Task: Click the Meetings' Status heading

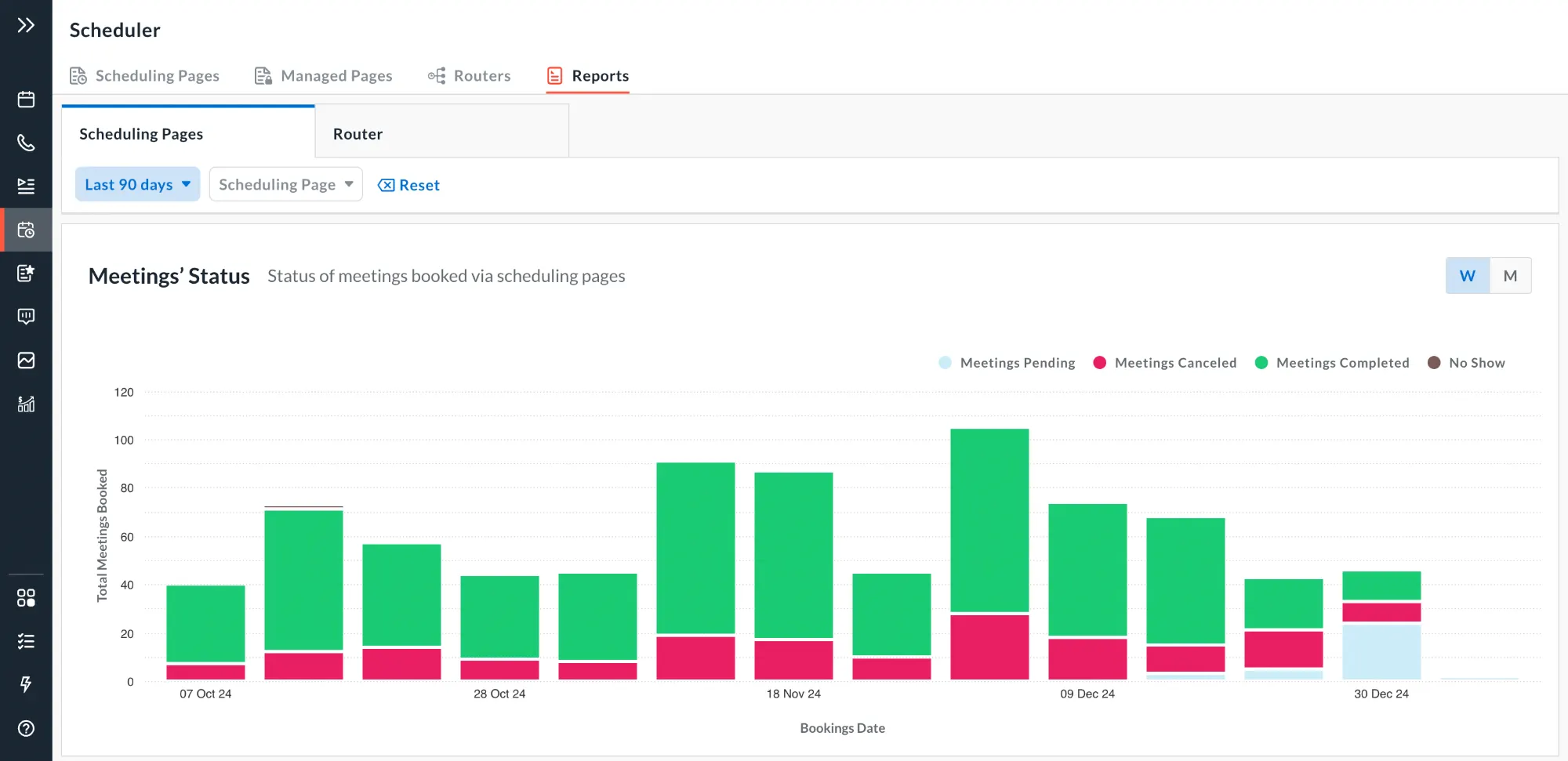Action: [x=169, y=276]
